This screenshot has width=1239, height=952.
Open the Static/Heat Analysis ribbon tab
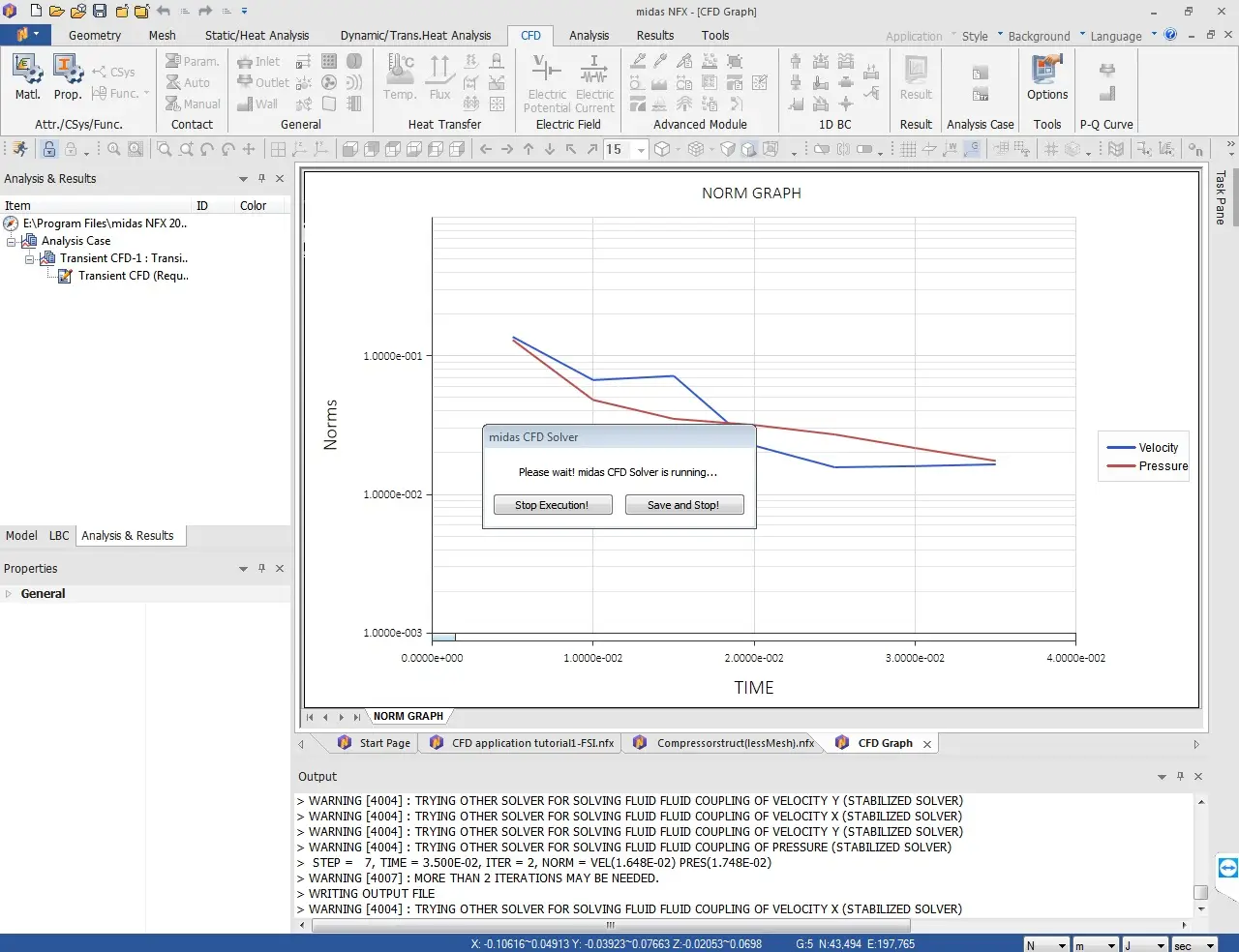click(257, 35)
